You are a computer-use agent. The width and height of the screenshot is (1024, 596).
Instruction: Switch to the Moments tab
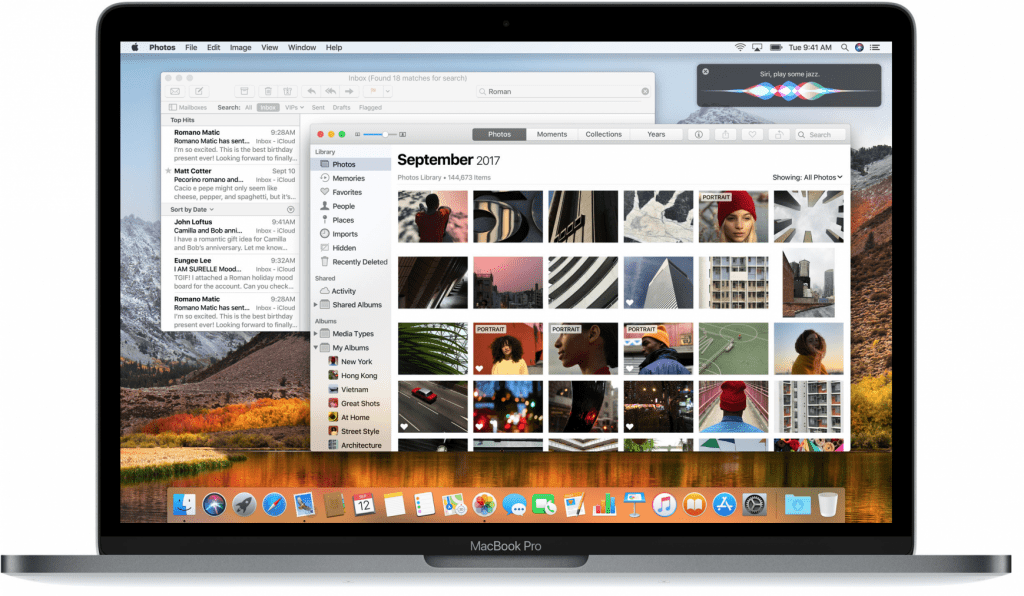click(x=552, y=134)
